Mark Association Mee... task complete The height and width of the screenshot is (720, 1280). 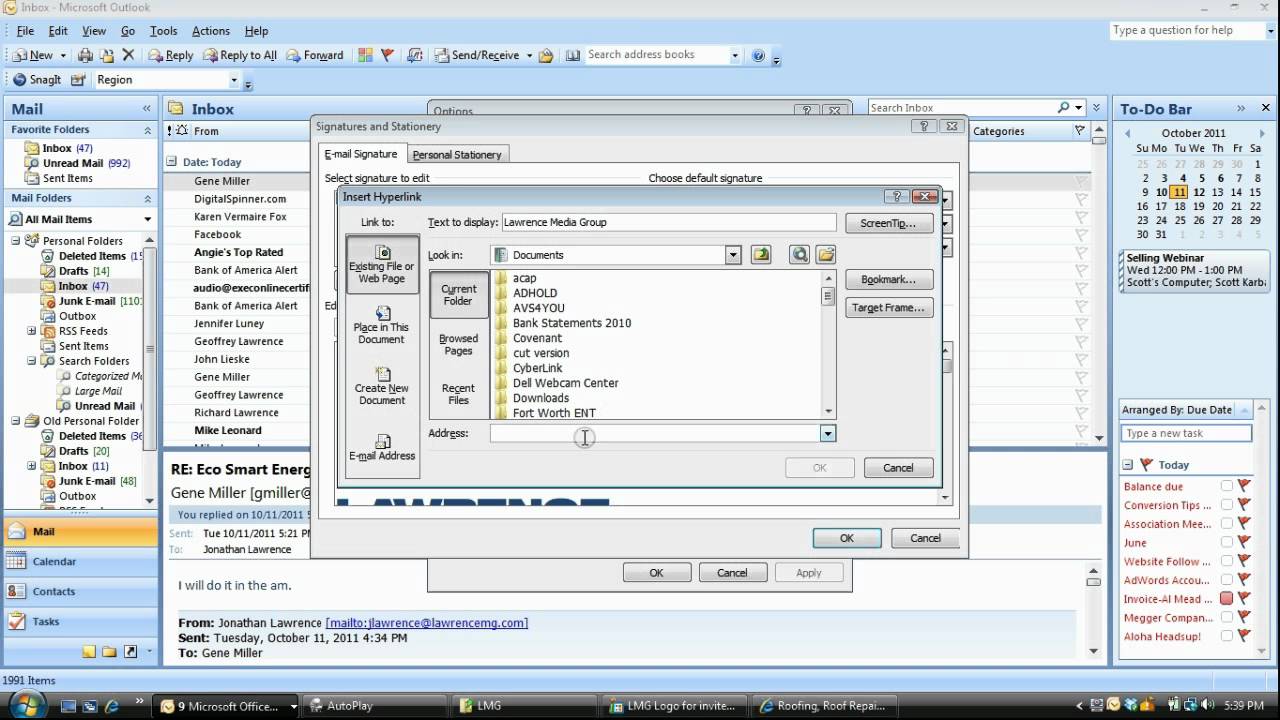(x=1226, y=523)
